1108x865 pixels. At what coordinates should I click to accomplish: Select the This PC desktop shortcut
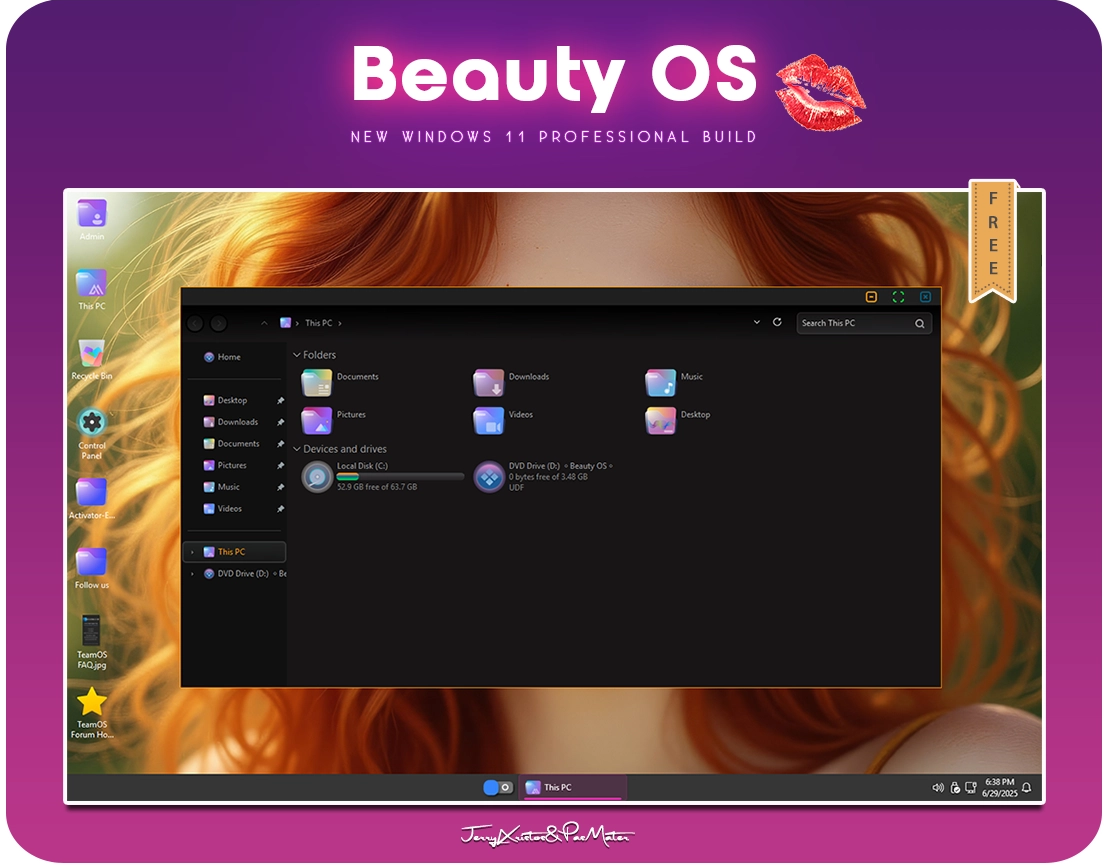pos(92,288)
